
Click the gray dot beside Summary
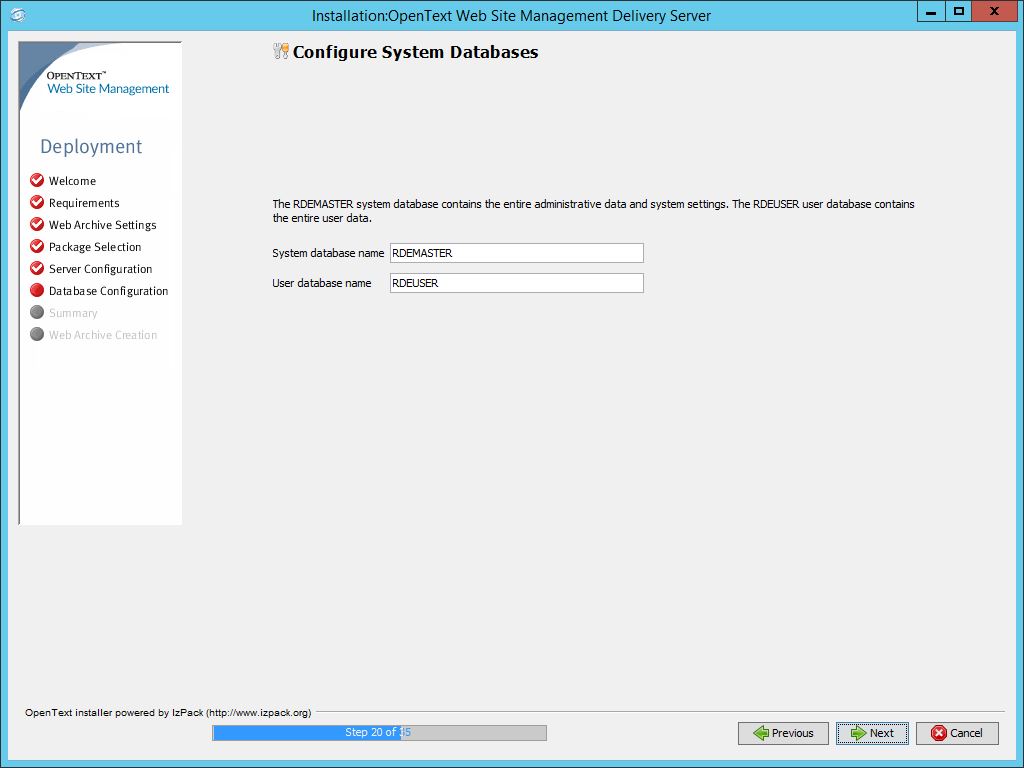pyautogui.click(x=37, y=312)
